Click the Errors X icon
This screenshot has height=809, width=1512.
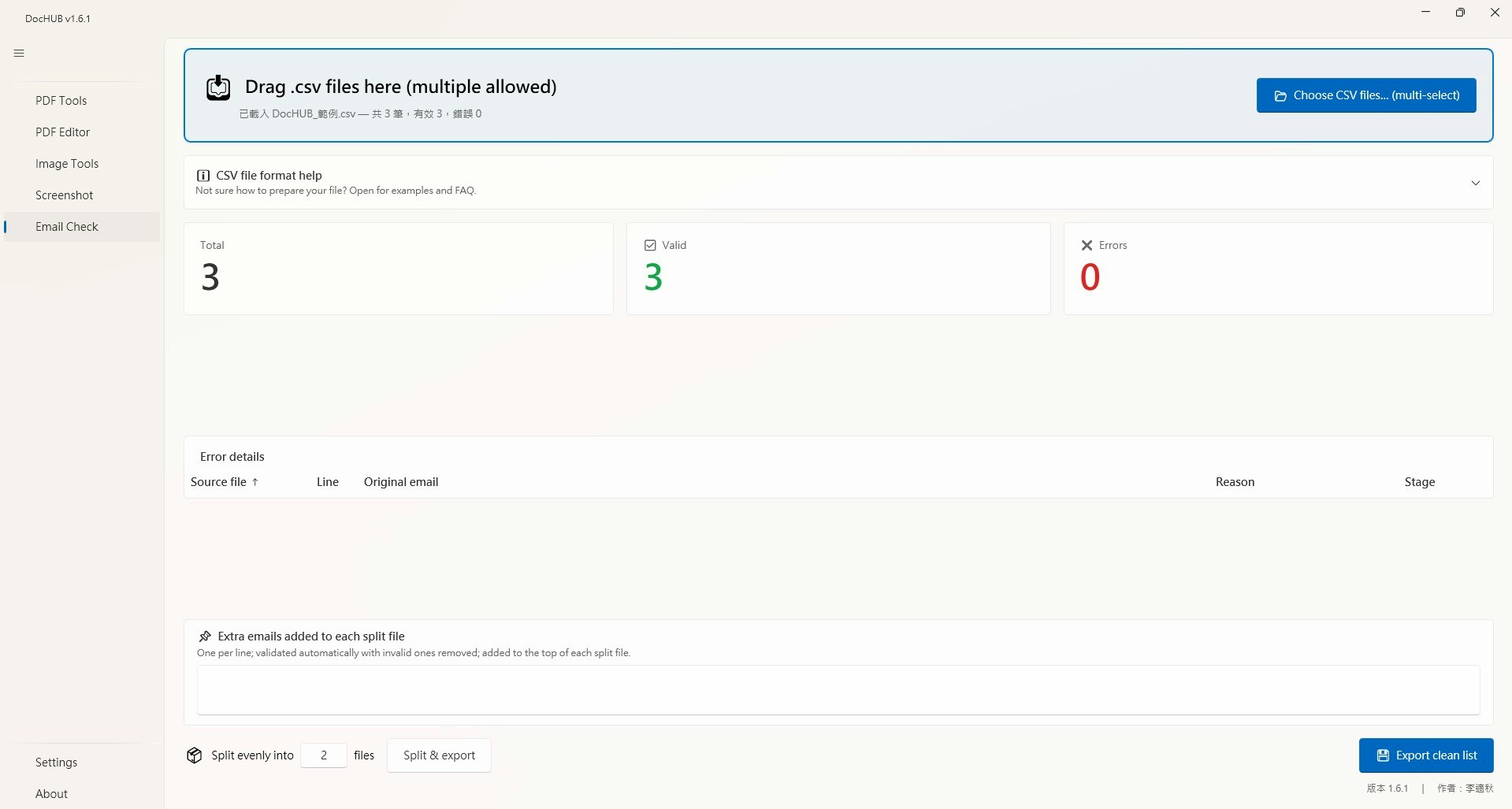[x=1087, y=245]
